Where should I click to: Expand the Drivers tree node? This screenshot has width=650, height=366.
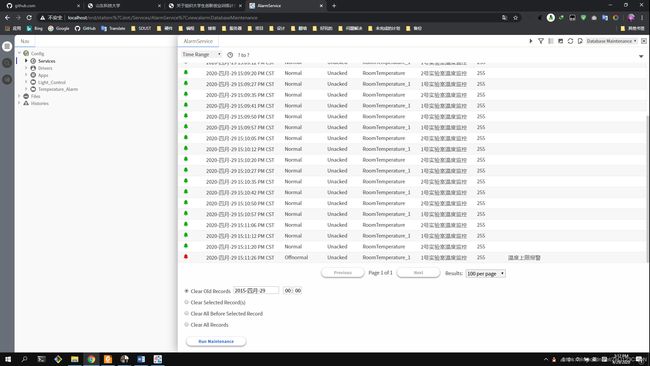26,68
